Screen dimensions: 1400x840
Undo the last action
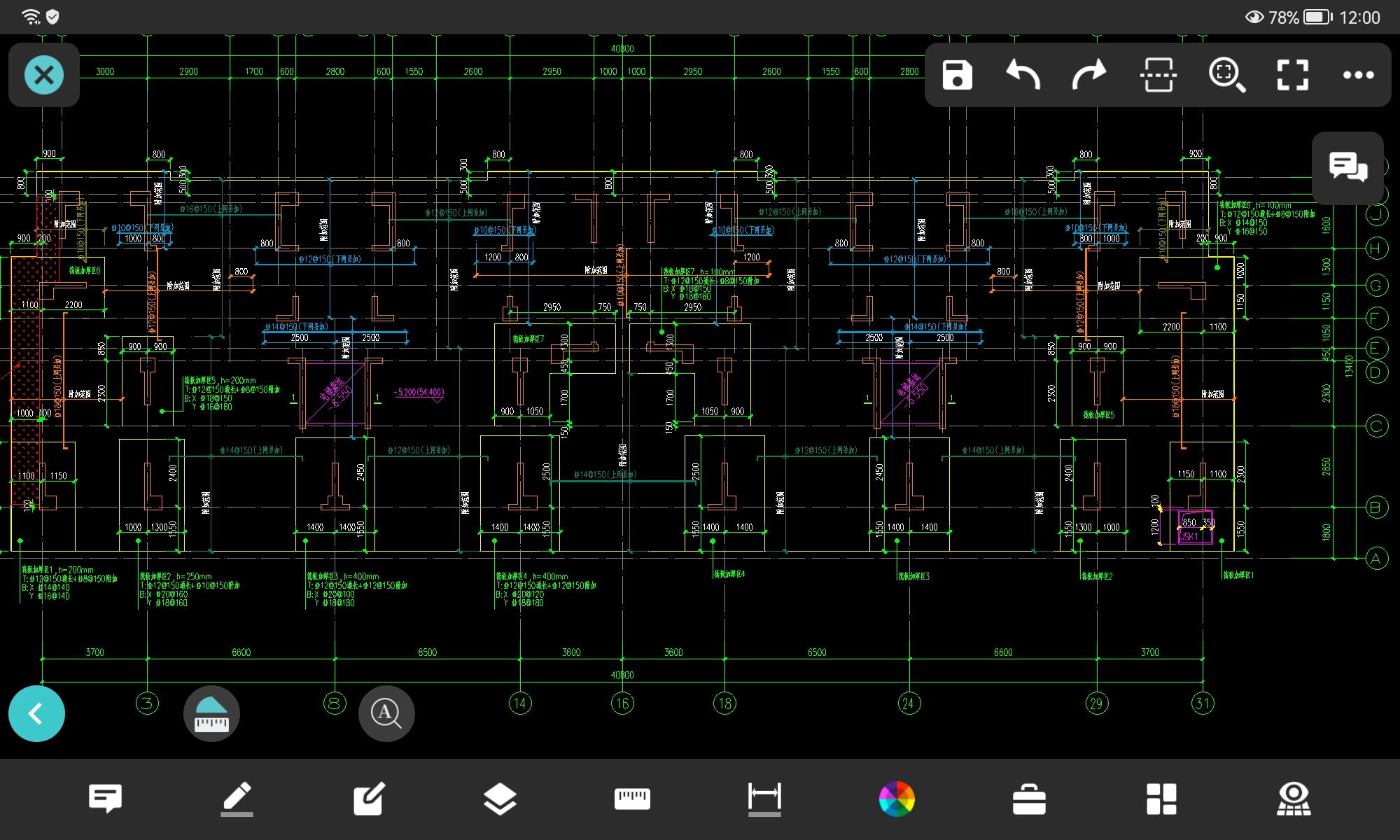click(1023, 75)
